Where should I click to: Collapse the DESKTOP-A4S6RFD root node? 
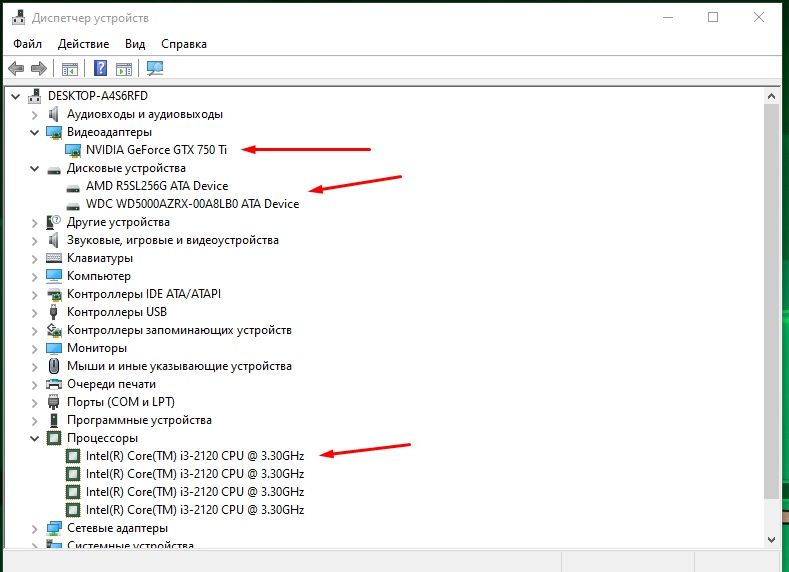pyautogui.click(x=16, y=96)
